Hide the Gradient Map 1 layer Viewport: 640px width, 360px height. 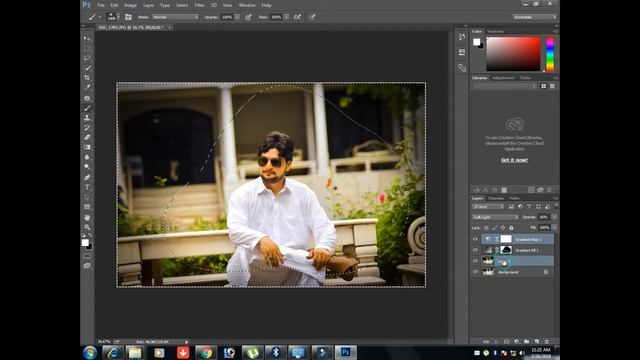click(475, 239)
